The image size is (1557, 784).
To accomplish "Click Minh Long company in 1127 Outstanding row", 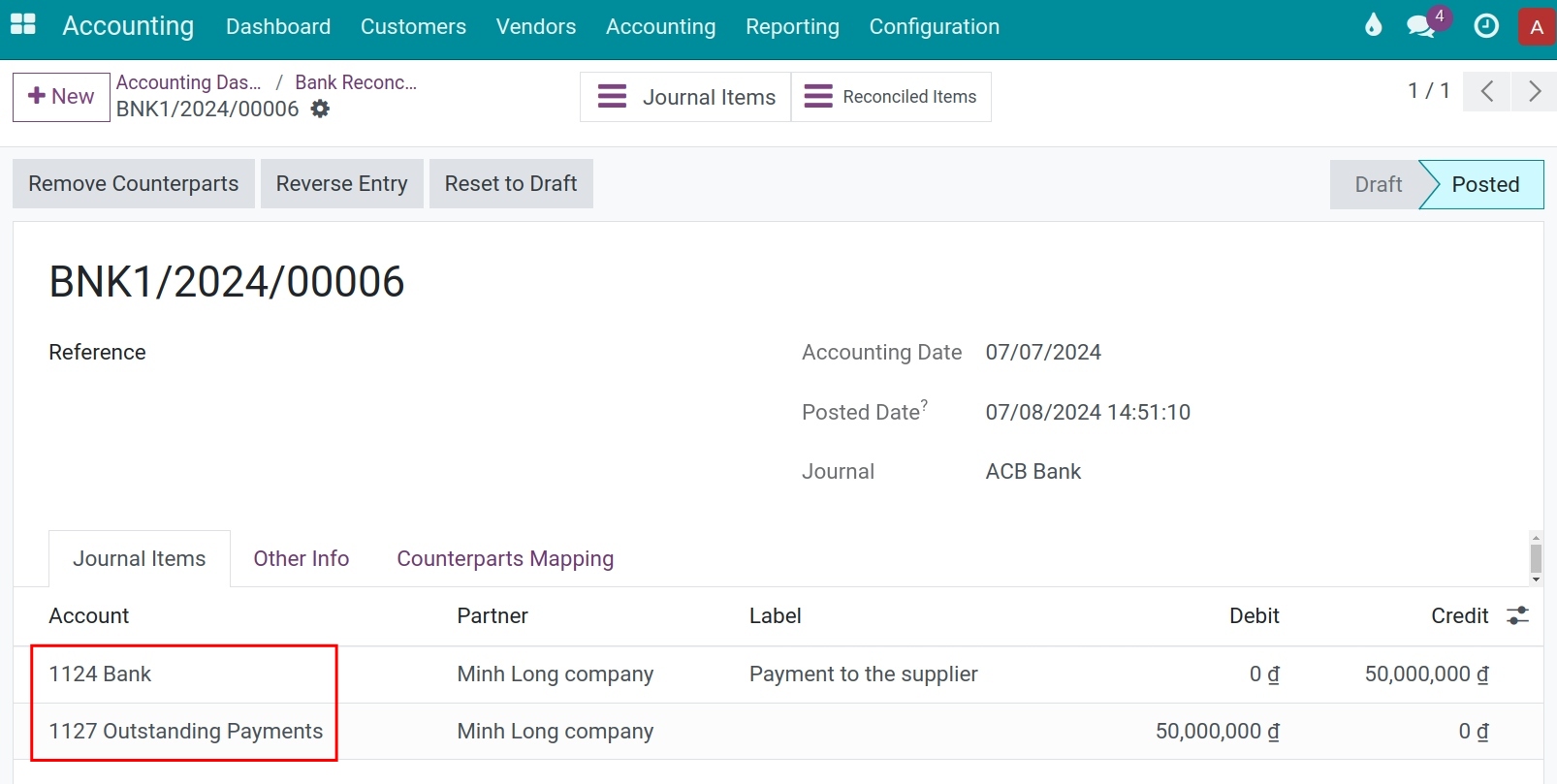I will tap(556, 732).
